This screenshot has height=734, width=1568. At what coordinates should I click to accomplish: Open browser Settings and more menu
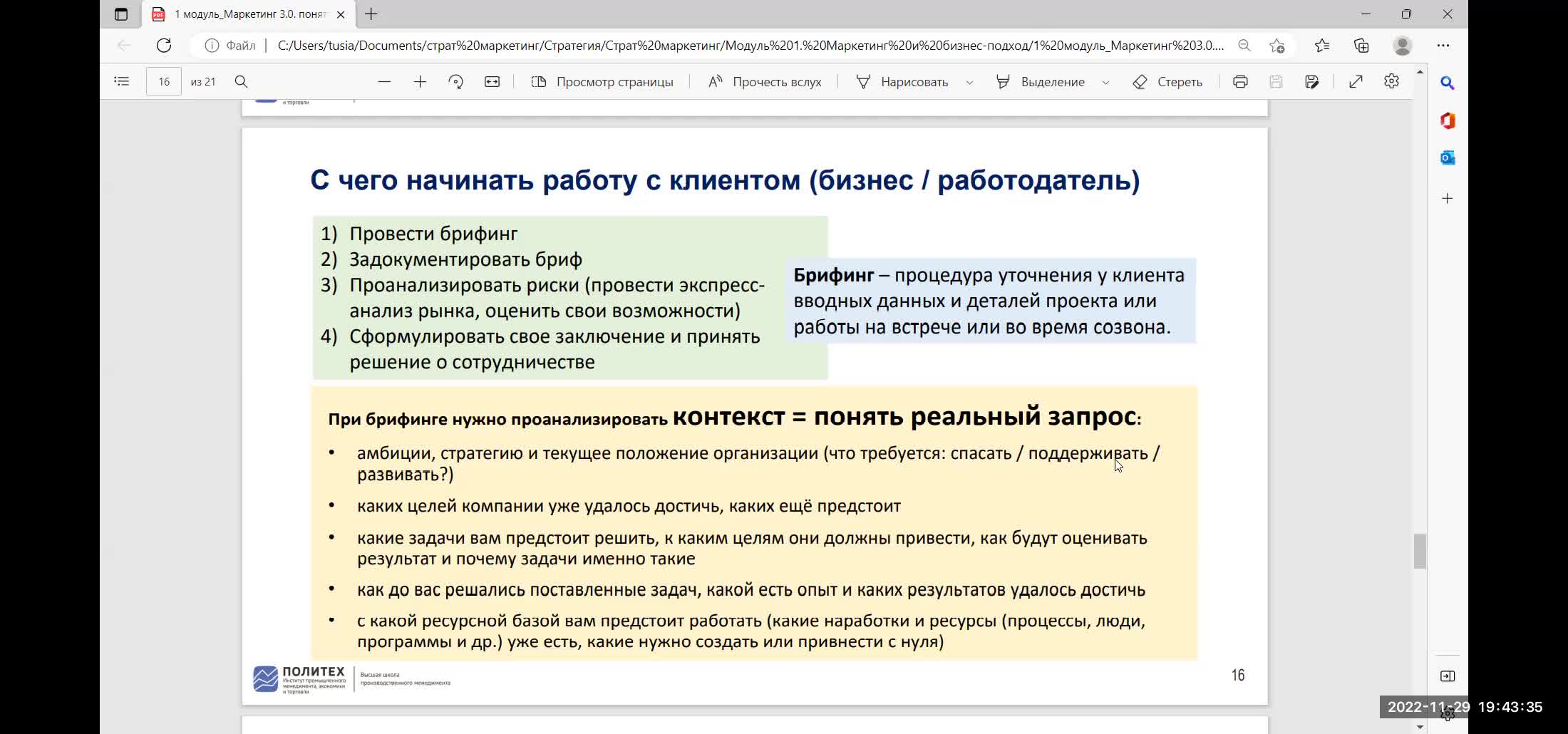(1443, 46)
